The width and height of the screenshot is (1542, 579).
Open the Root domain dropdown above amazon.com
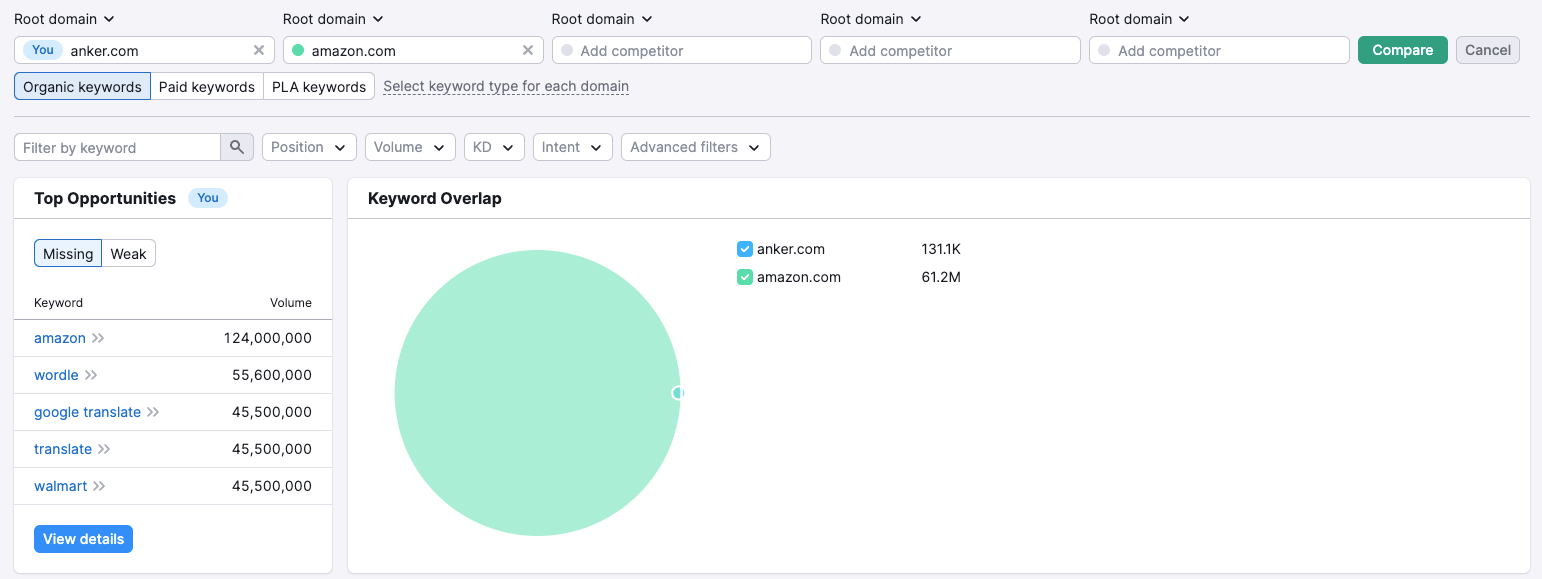pos(333,19)
